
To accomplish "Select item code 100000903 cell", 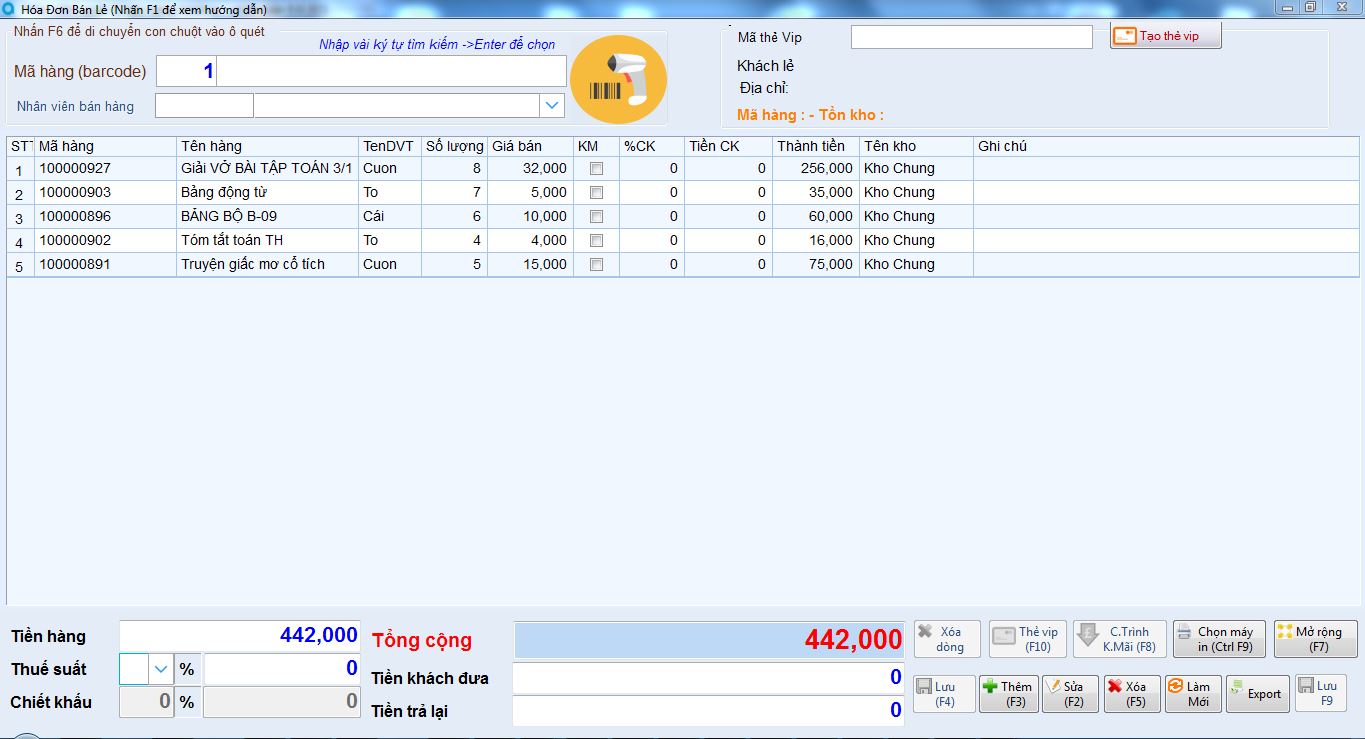I will (x=106, y=192).
